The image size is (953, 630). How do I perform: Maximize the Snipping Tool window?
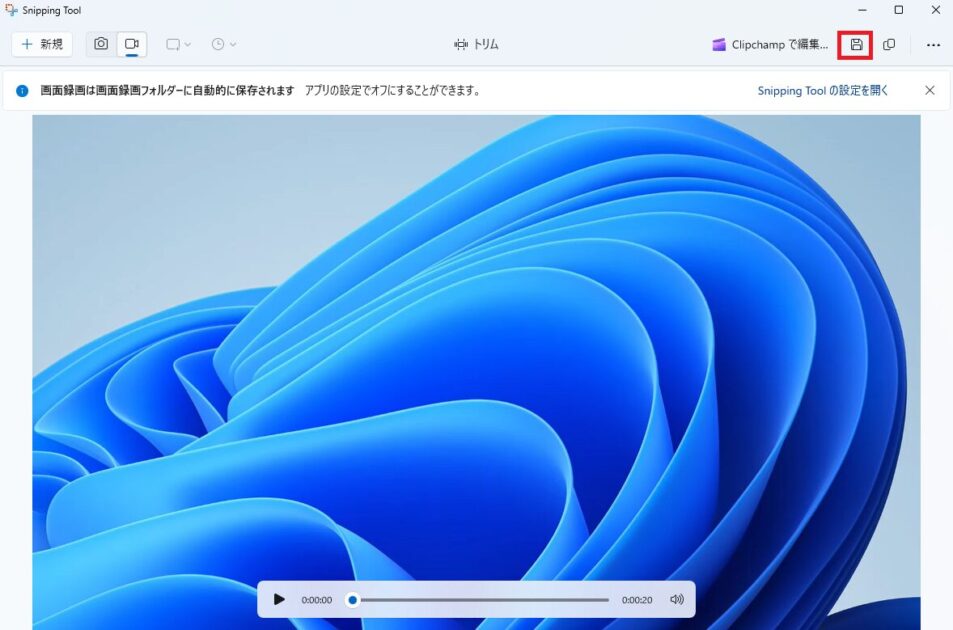pyautogui.click(x=898, y=10)
